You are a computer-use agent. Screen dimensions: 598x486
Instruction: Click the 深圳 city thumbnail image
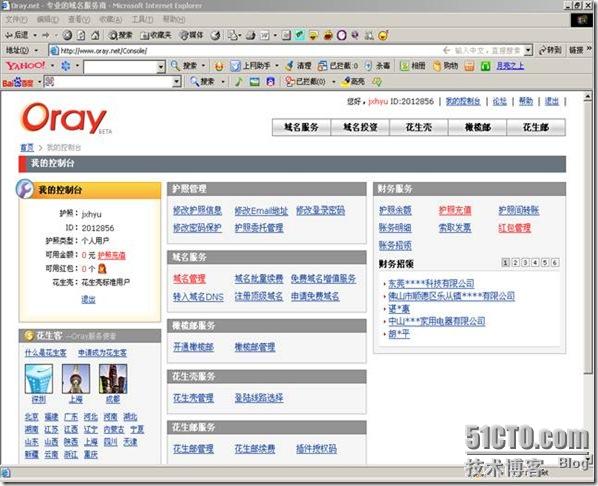click(39, 378)
